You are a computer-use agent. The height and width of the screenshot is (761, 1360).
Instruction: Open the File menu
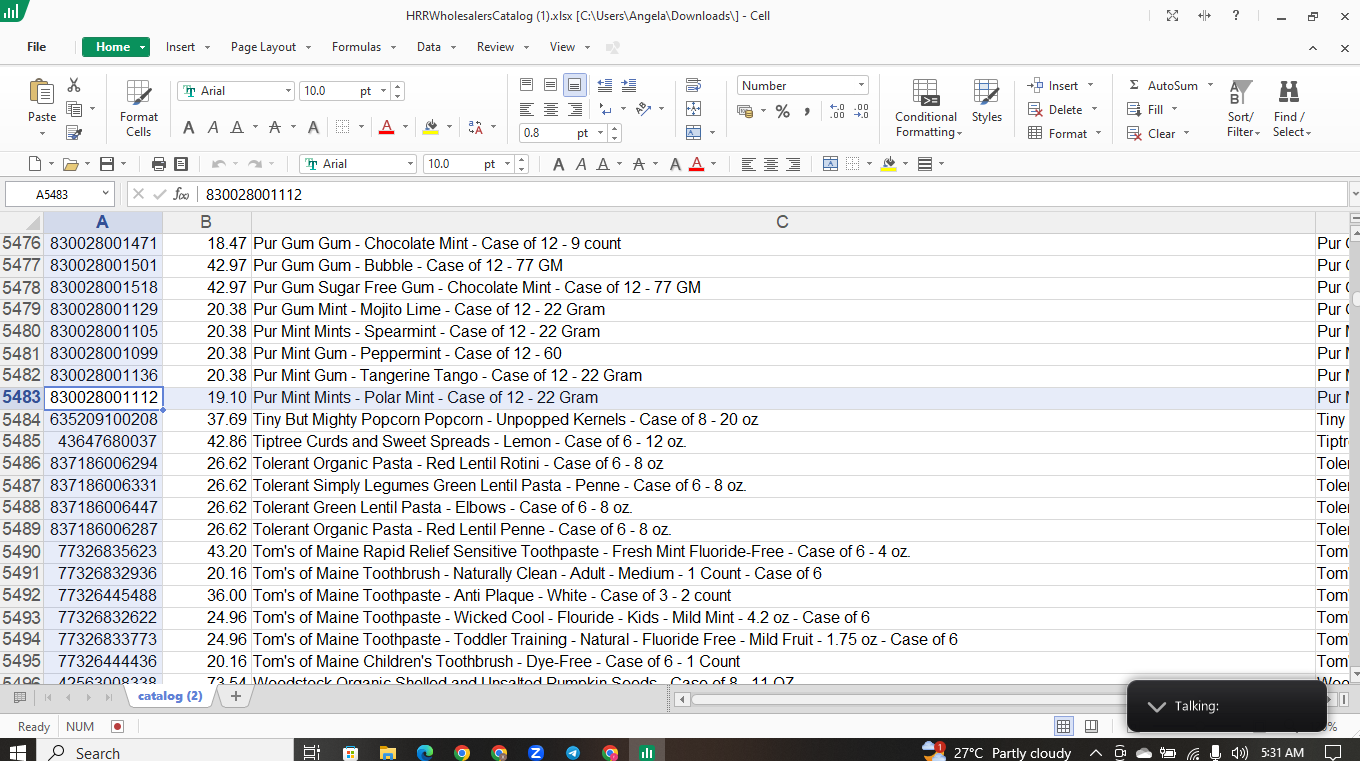coord(37,47)
